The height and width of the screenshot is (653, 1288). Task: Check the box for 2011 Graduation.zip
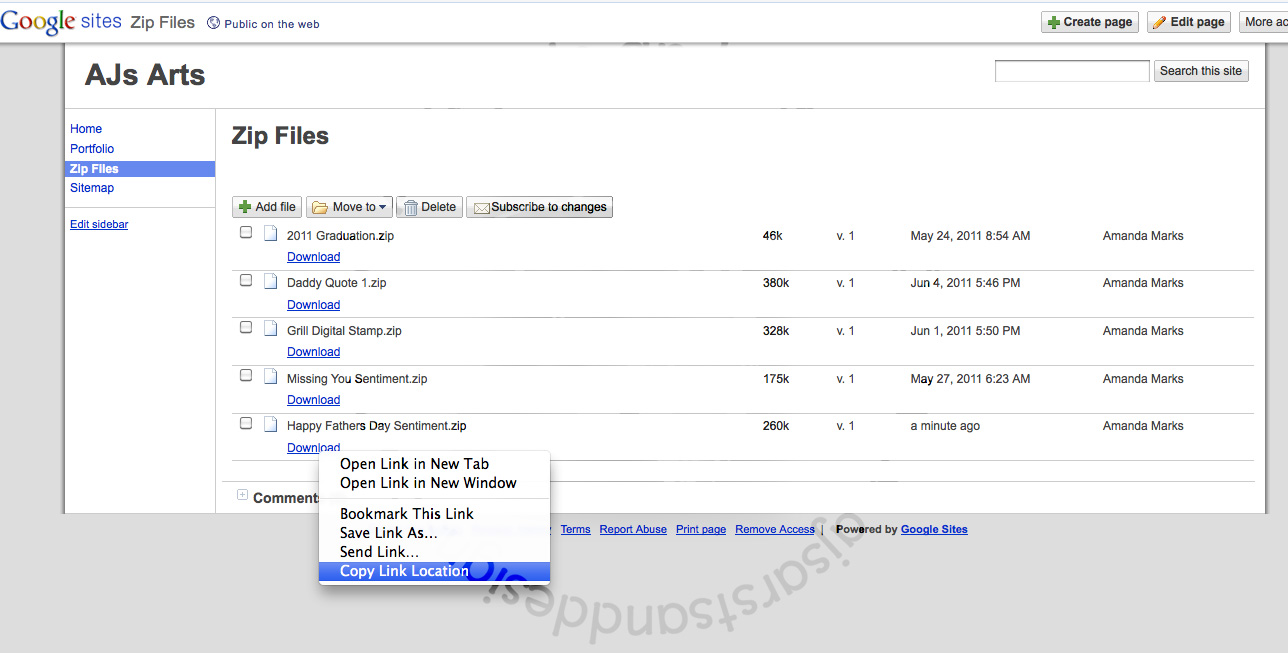(x=246, y=233)
